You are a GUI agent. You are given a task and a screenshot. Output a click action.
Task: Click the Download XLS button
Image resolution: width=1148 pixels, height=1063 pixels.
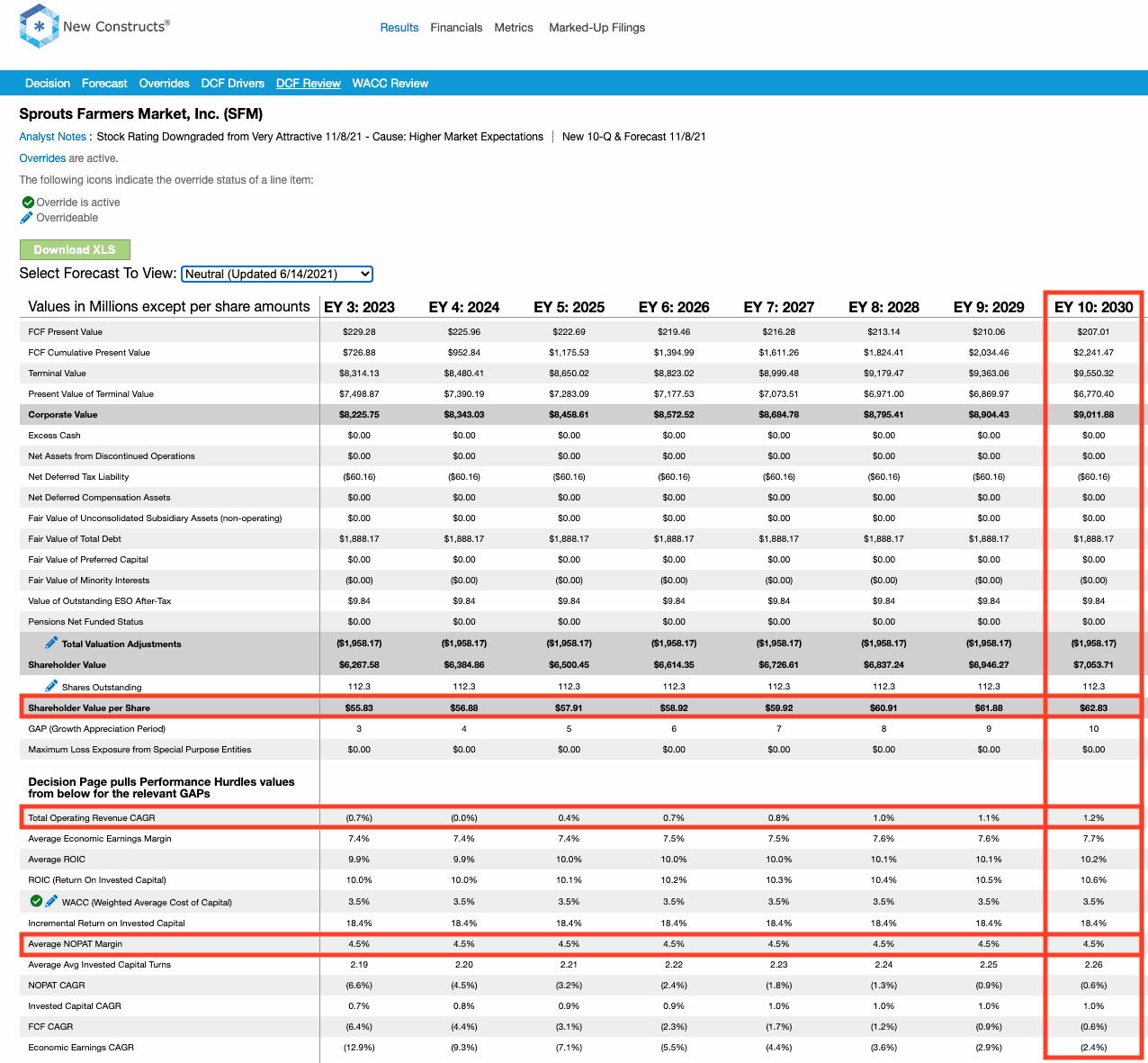coord(75,250)
